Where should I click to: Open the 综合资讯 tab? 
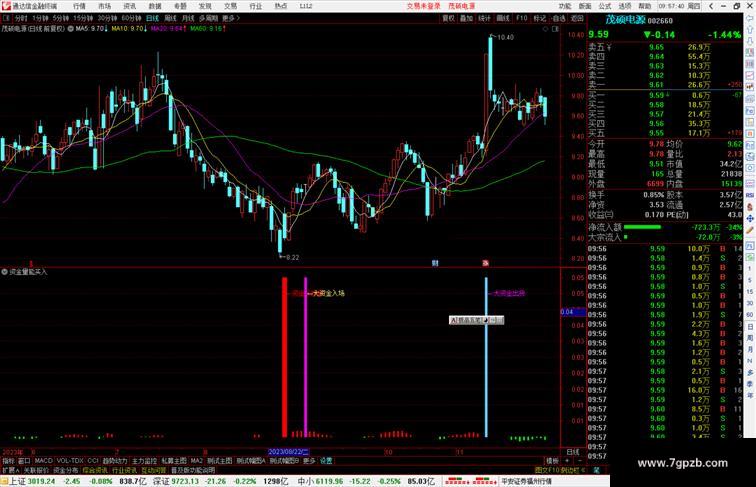coord(95,470)
